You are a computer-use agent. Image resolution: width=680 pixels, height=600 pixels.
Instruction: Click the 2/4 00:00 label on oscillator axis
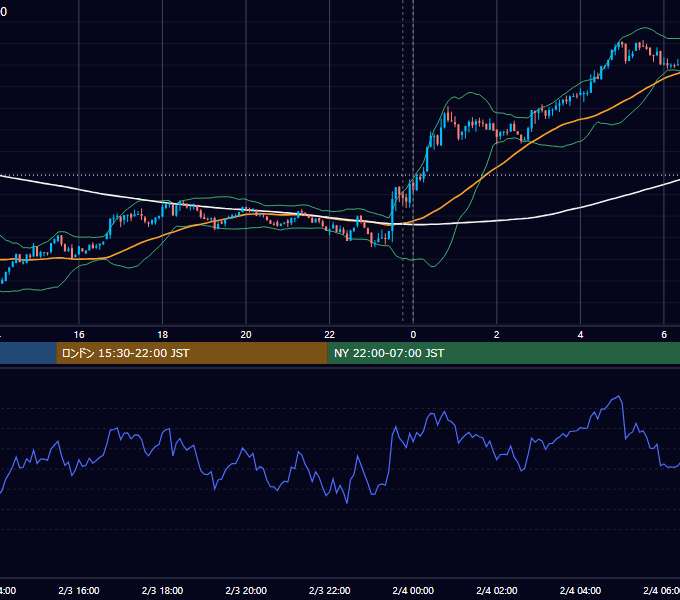[413, 590]
